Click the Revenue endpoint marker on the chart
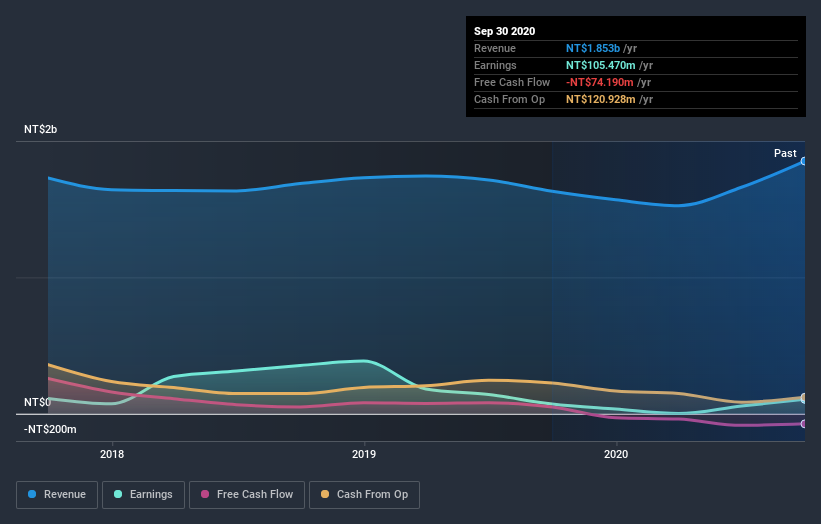 tap(804, 161)
